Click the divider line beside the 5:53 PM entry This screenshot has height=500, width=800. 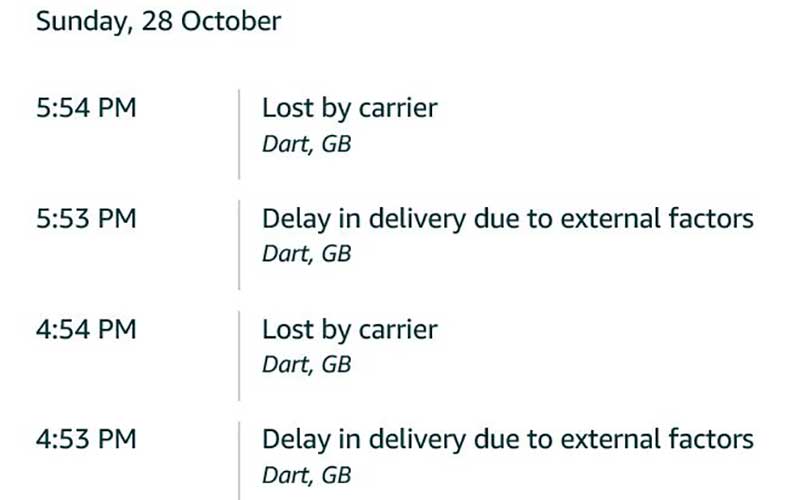tap(239, 244)
